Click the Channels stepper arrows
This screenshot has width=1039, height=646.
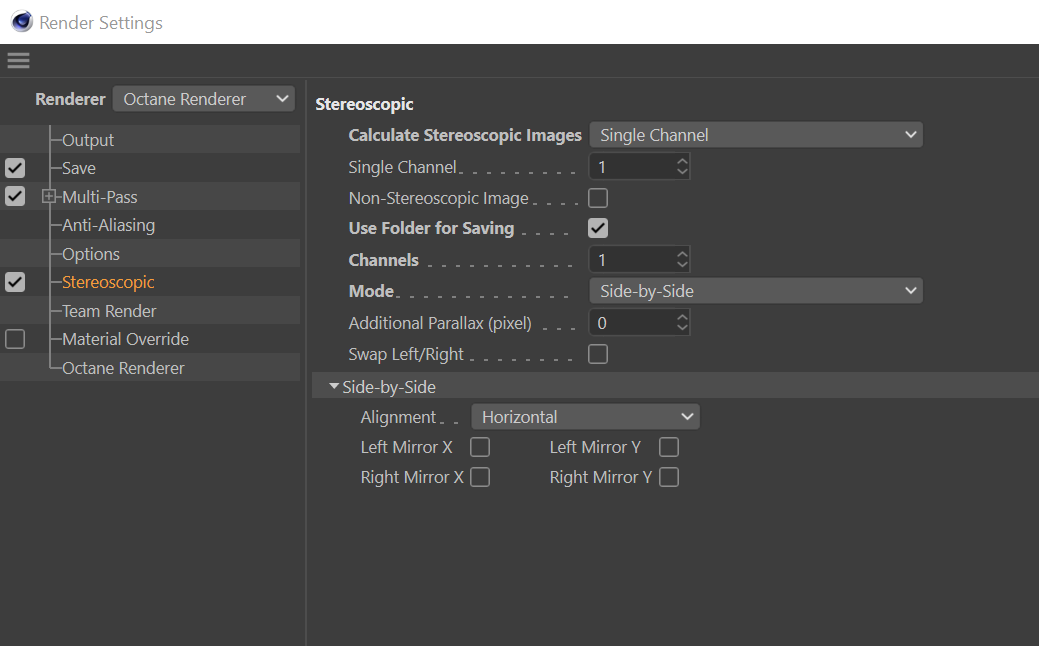pos(682,260)
